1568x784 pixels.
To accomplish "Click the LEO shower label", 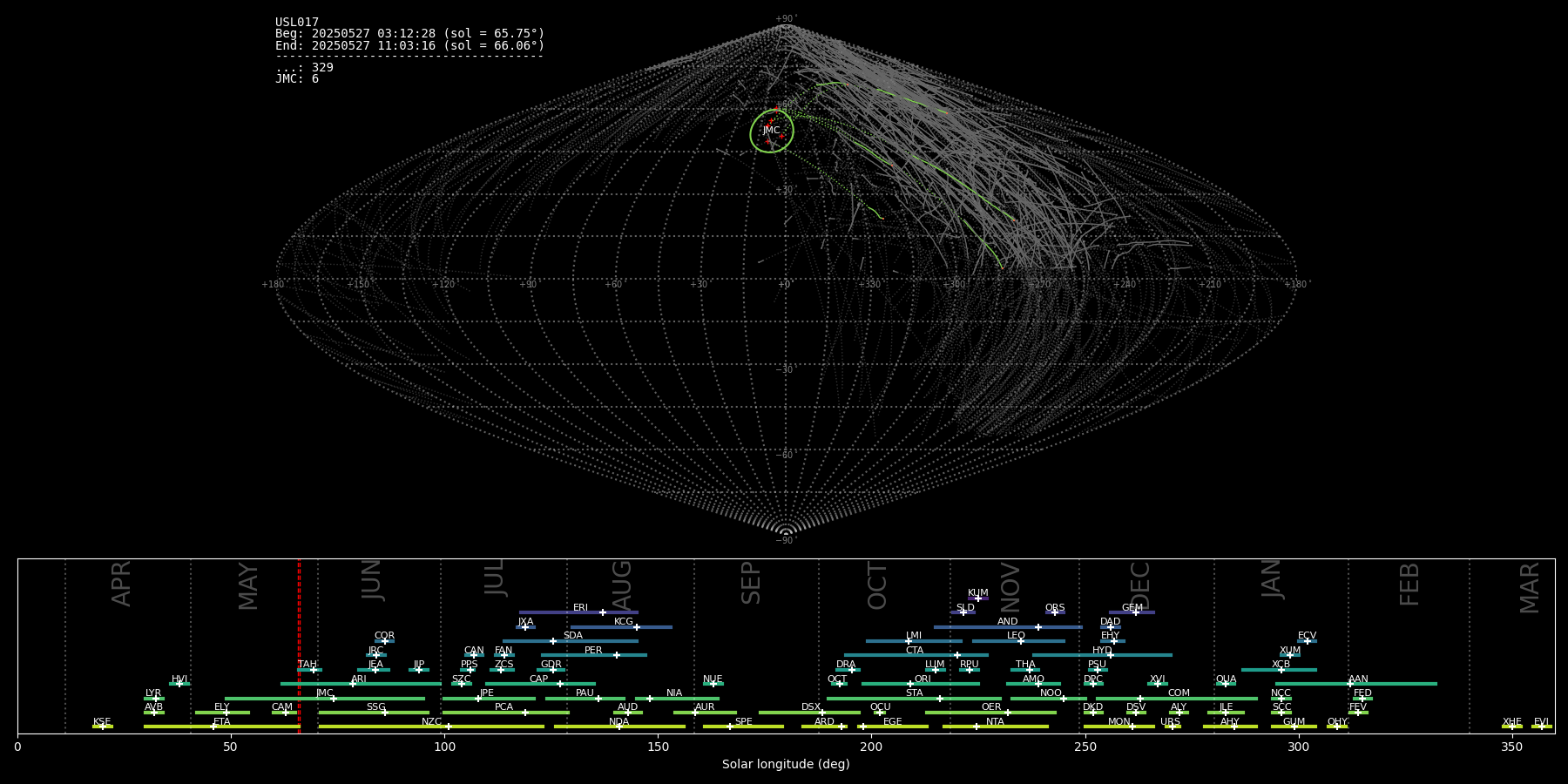I will click(1016, 636).
